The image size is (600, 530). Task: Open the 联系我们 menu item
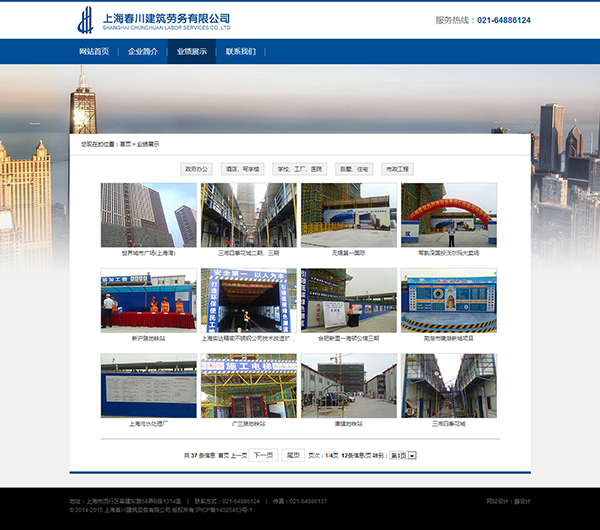(x=241, y=52)
